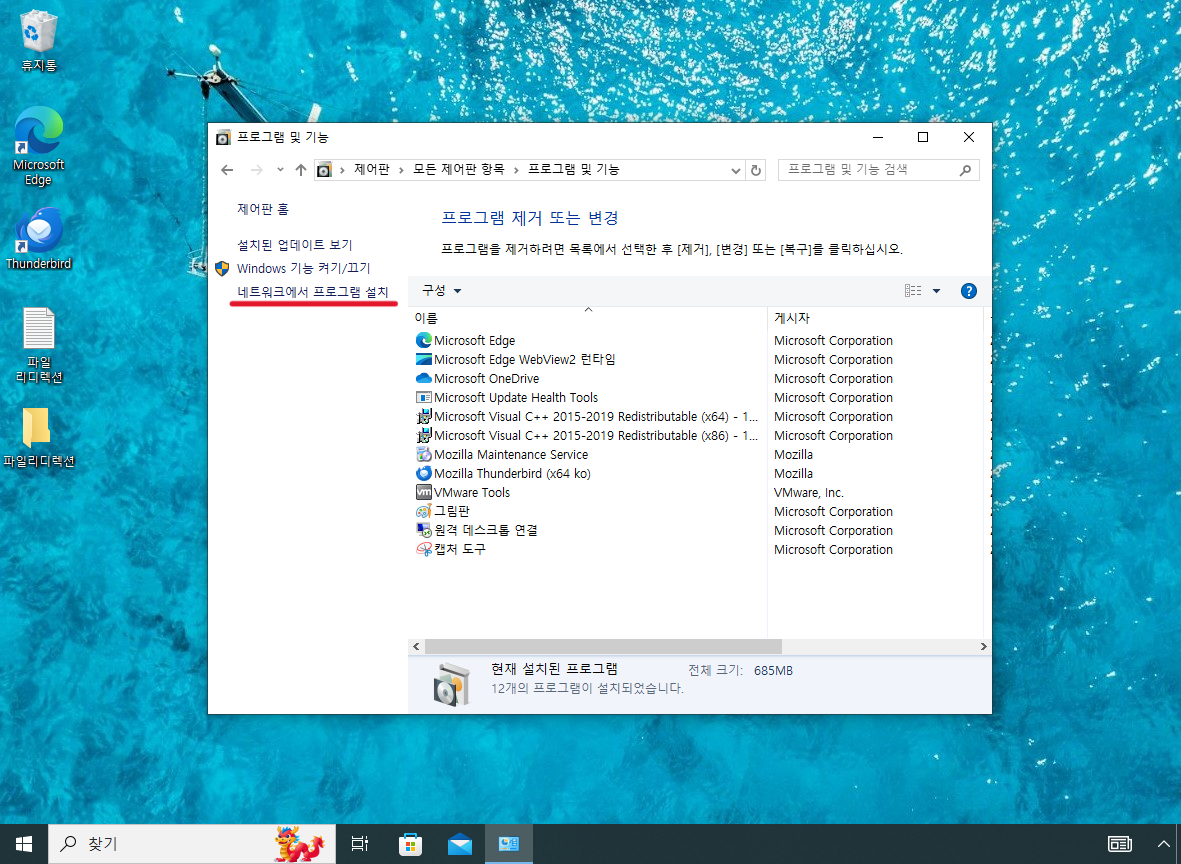Select Microsoft Edge desktop shortcut
This screenshot has width=1181, height=864.
(x=38, y=146)
